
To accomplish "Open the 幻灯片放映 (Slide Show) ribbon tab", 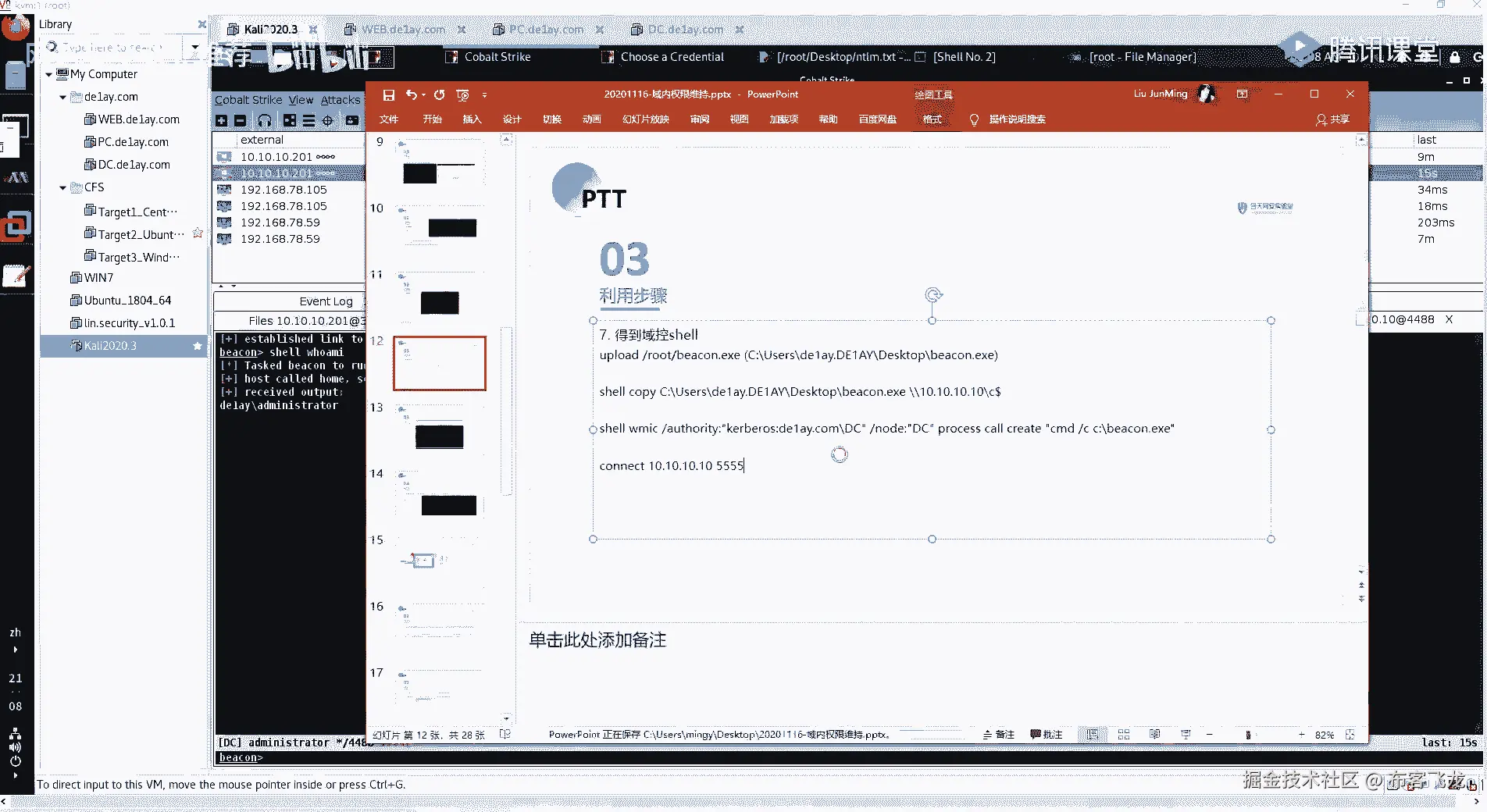I will coord(646,119).
